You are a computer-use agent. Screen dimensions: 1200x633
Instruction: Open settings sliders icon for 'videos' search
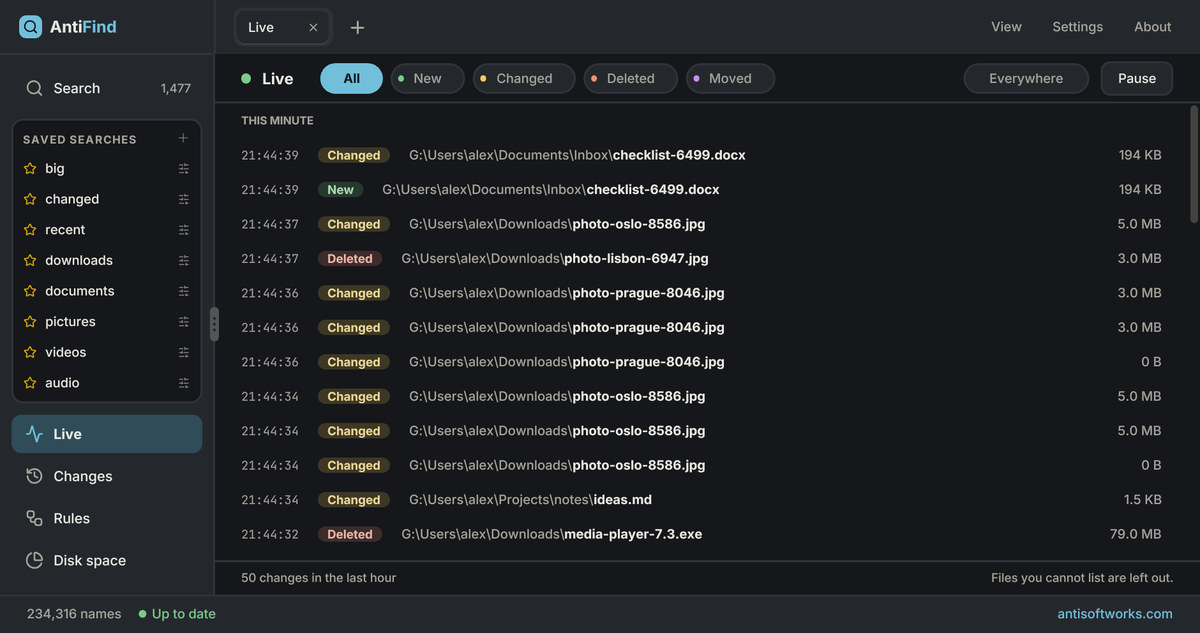pos(183,352)
